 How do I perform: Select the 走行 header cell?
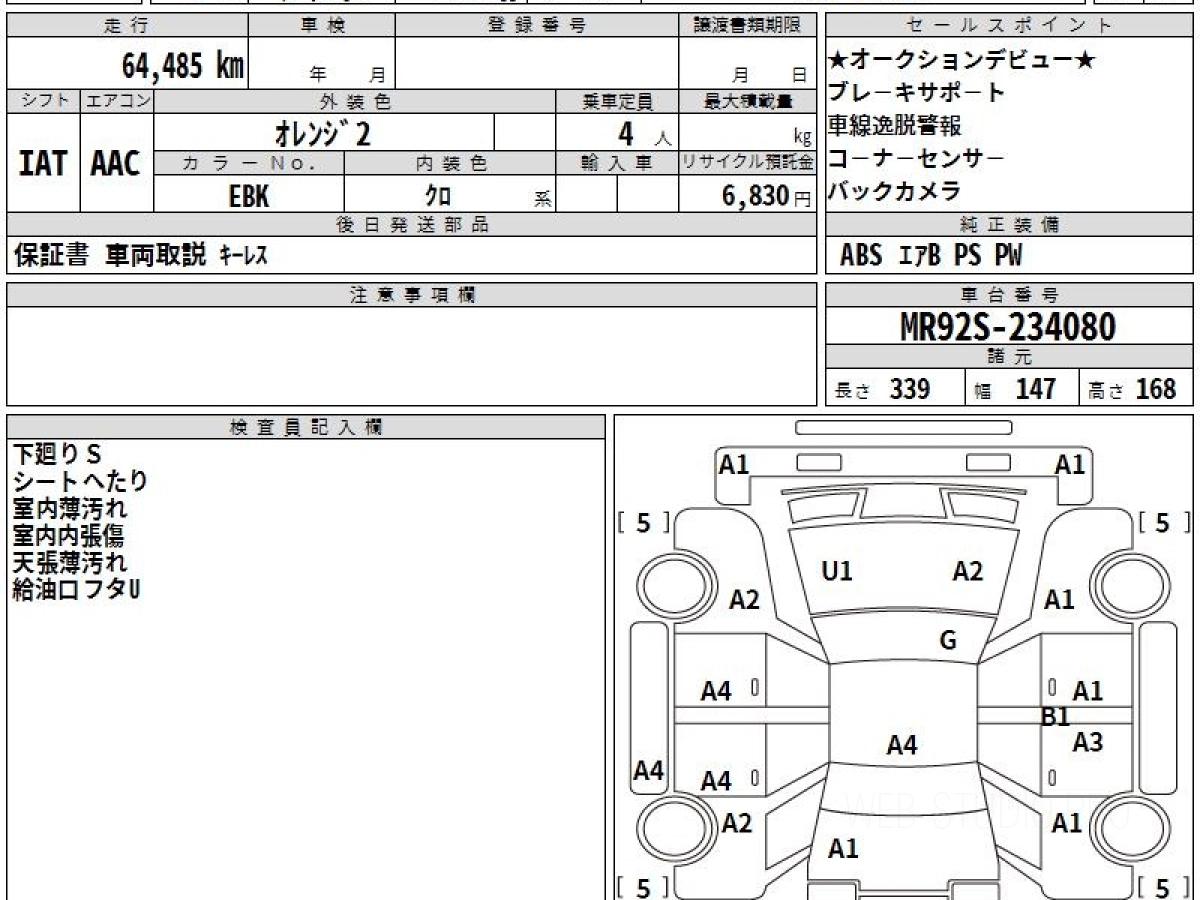point(126,25)
